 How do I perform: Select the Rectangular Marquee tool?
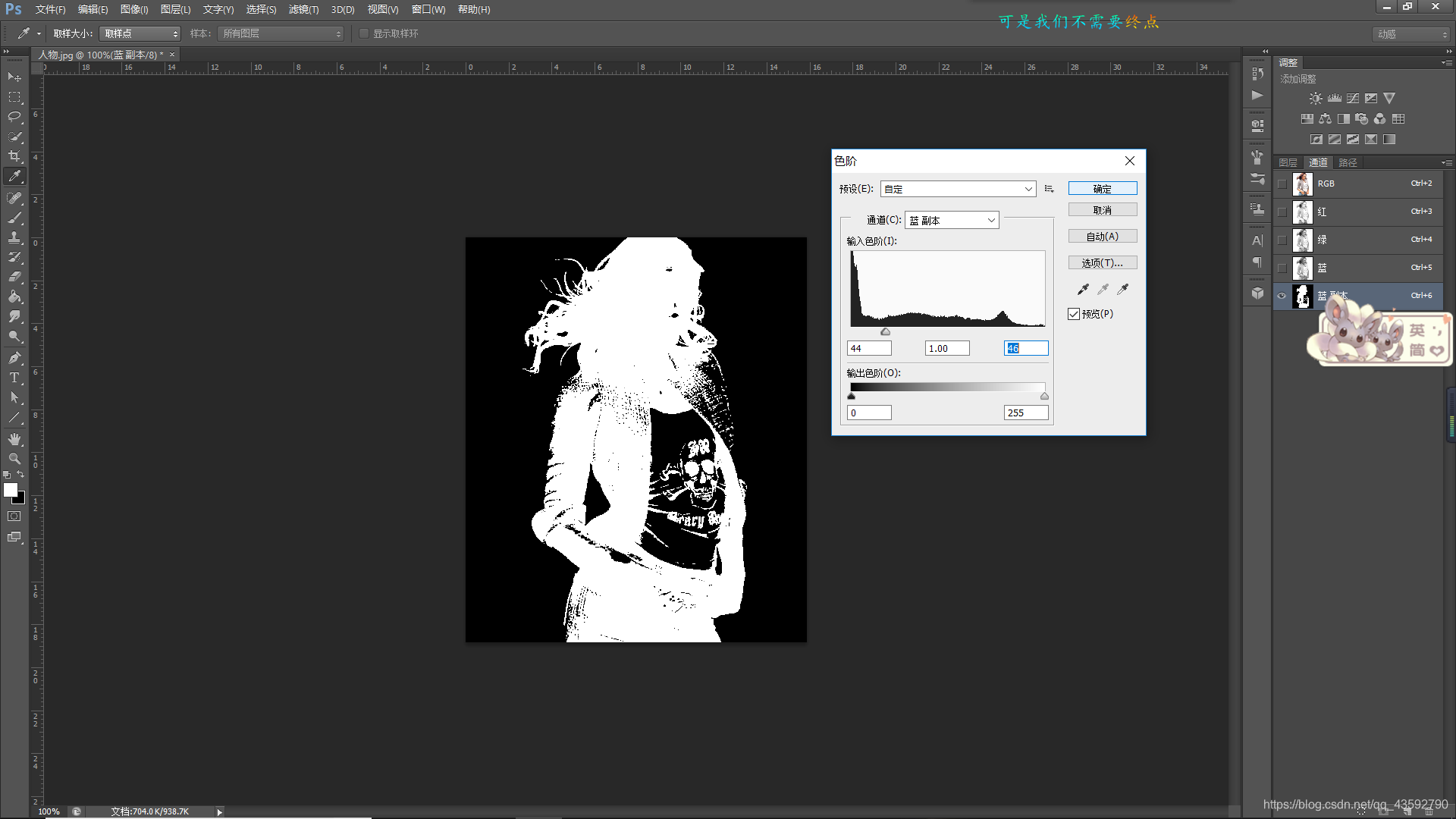14,97
